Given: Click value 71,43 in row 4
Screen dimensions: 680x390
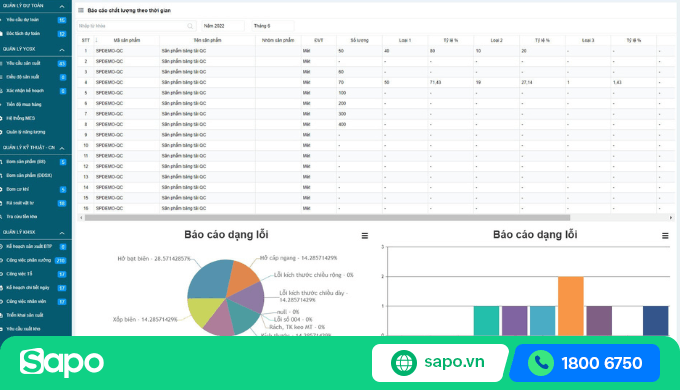Looking at the screenshot, I should [435, 82].
